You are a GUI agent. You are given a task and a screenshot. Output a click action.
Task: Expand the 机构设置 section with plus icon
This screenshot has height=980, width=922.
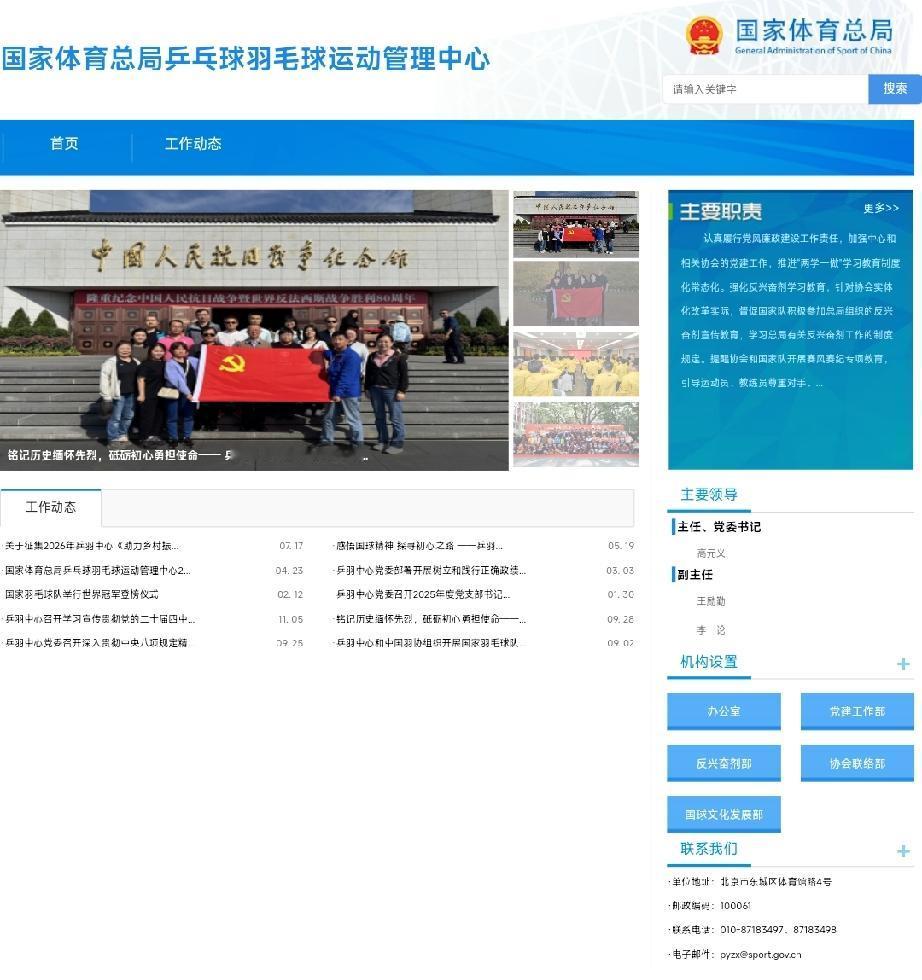(903, 664)
